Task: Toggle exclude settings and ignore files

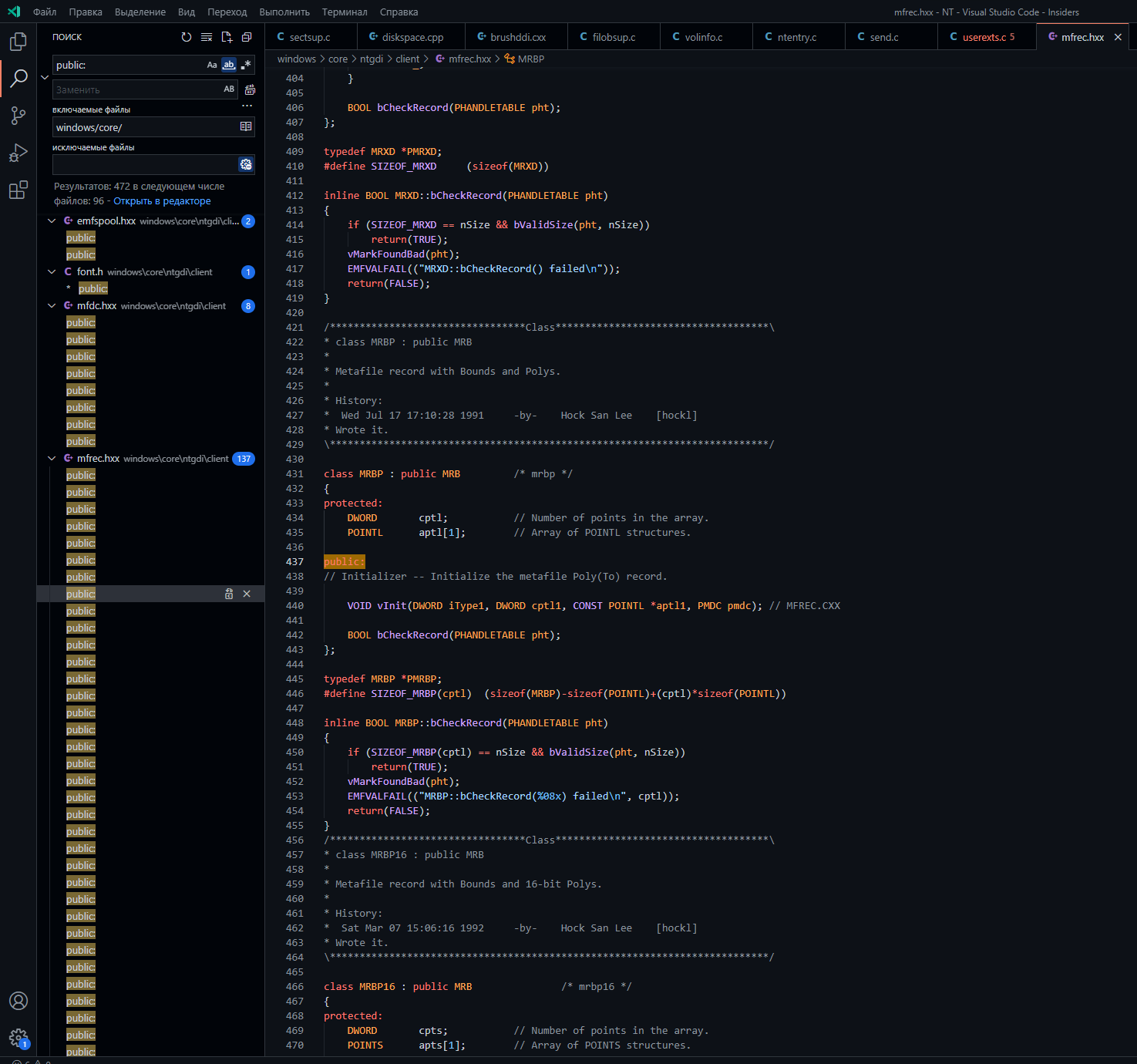Action: tap(246, 164)
